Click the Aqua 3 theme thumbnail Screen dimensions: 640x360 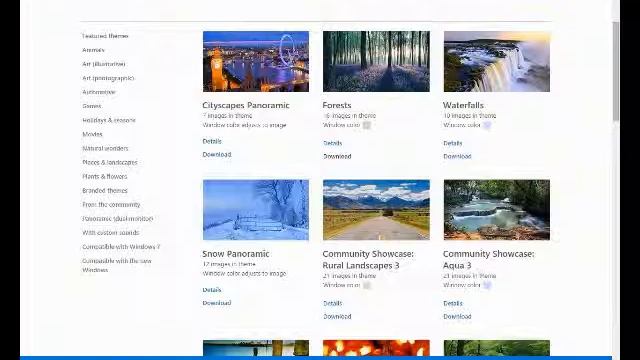pyautogui.click(x=497, y=210)
